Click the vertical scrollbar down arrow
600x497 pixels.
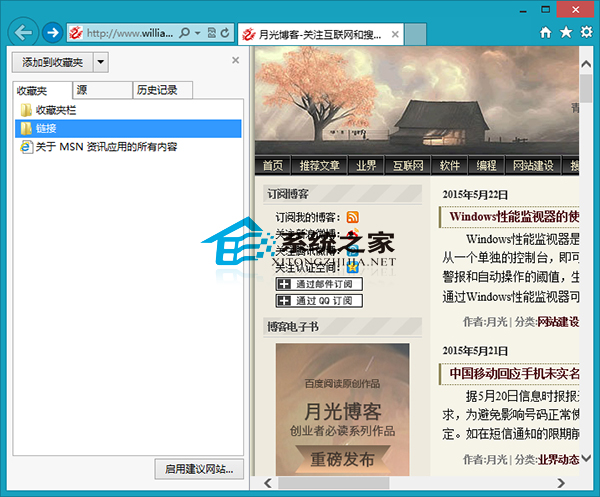tap(586, 458)
